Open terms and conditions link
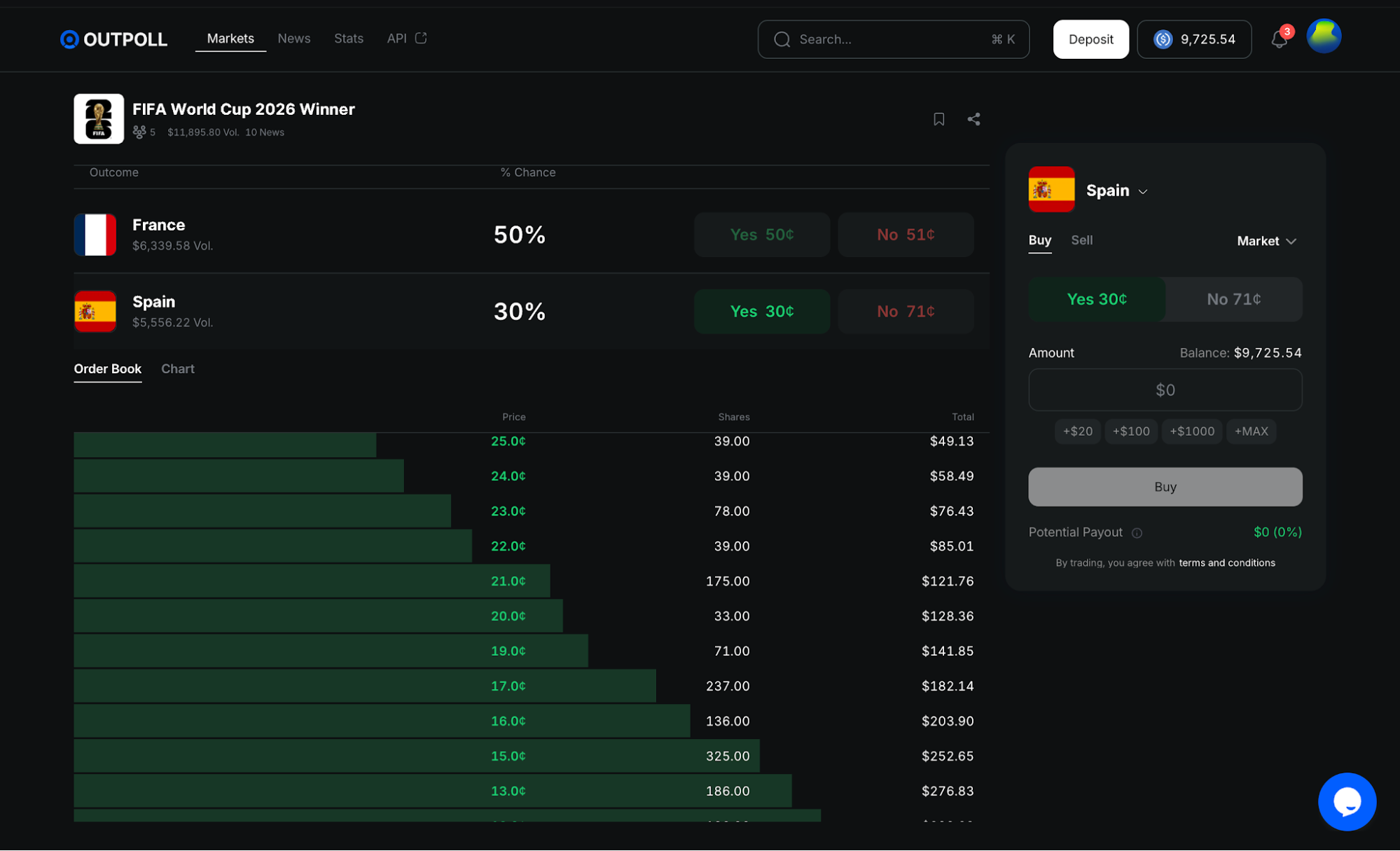This screenshot has width=1400, height=851. click(x=1226, y=562)
